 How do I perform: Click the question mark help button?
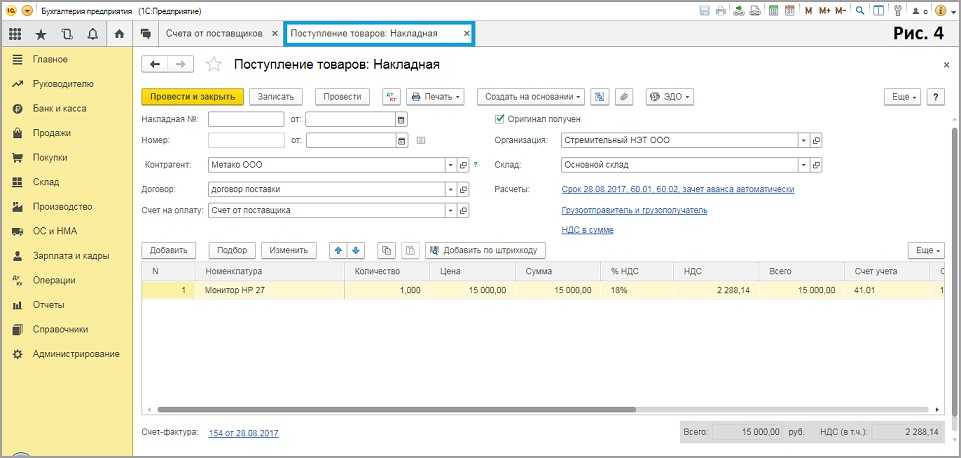point(936,97)
